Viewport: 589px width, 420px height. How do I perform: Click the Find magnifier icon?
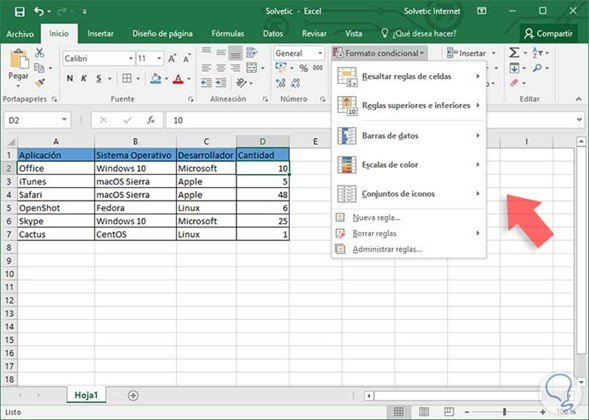(x=538, y=68)
